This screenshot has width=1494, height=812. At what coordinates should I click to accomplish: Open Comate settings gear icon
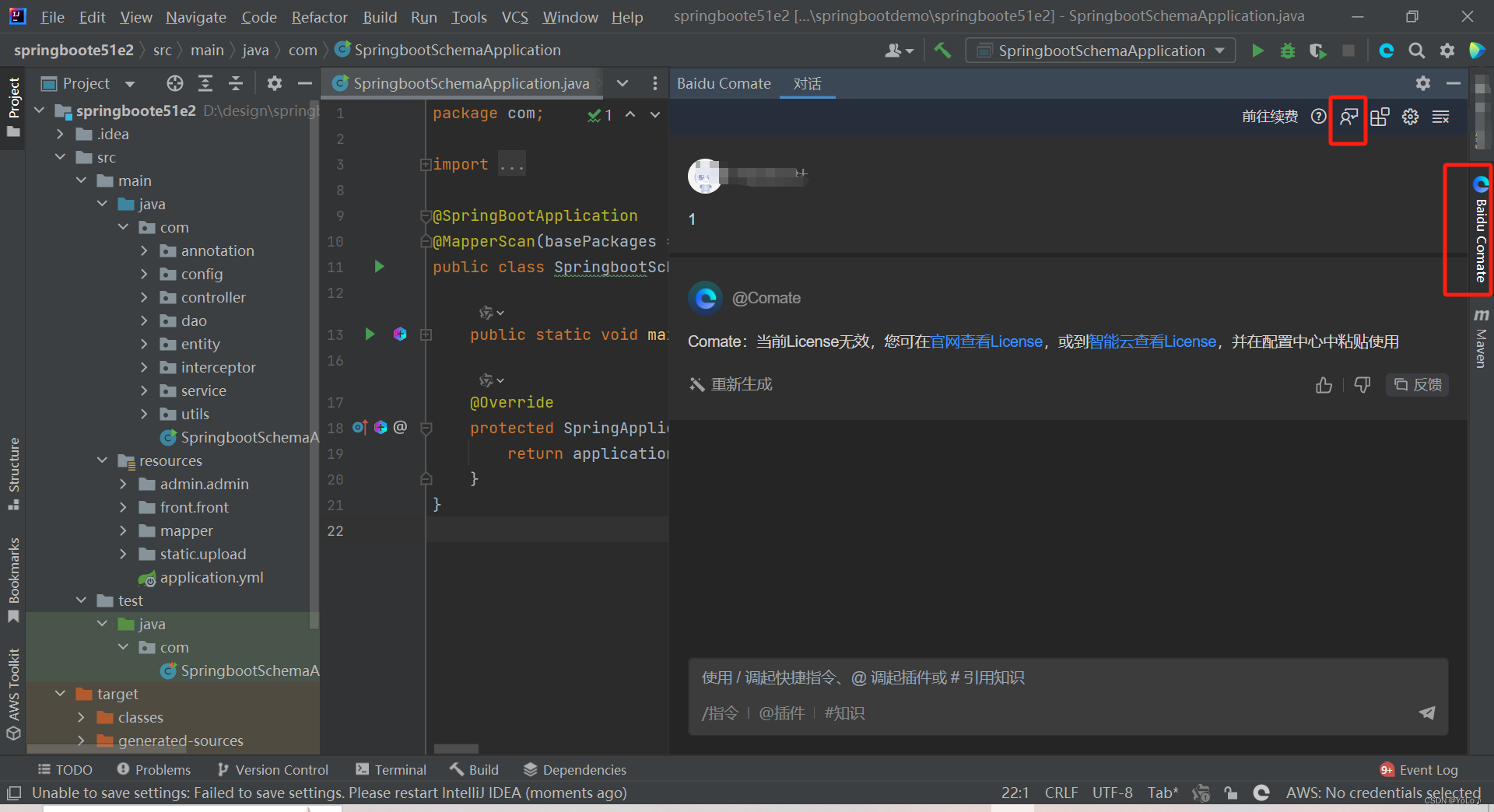[x=1410, y=117]
